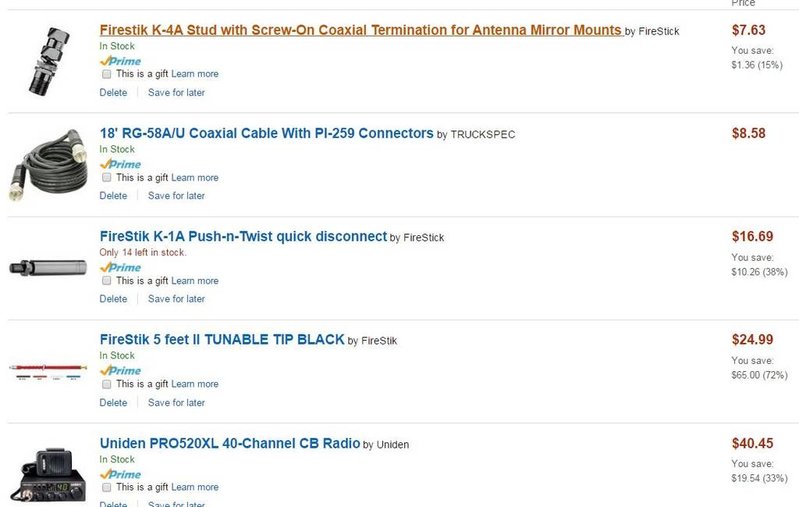
Task: Open coaxial cable product thumbnail
Action: tap(48, 165)
